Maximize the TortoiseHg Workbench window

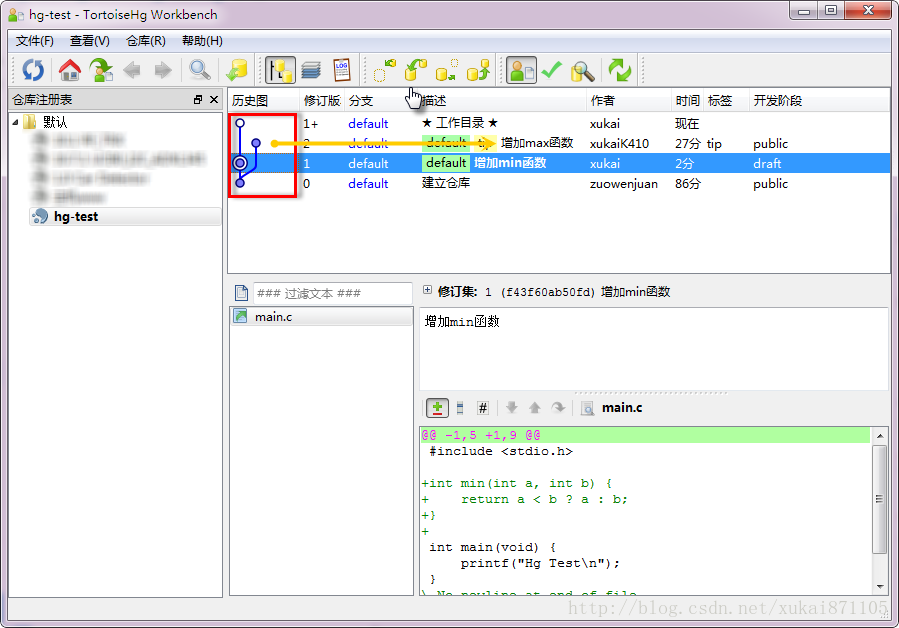tap(831, 10)
